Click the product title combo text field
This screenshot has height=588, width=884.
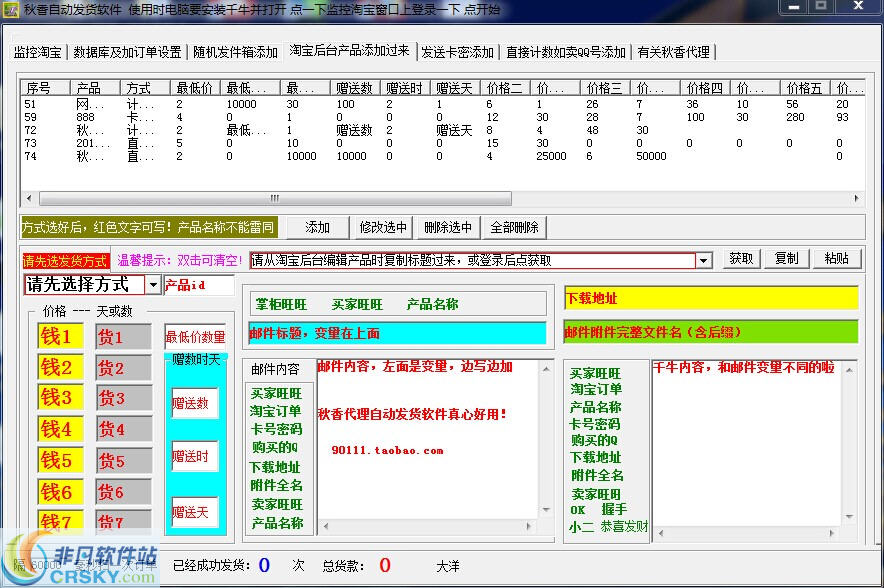click(x=472, y=260)
